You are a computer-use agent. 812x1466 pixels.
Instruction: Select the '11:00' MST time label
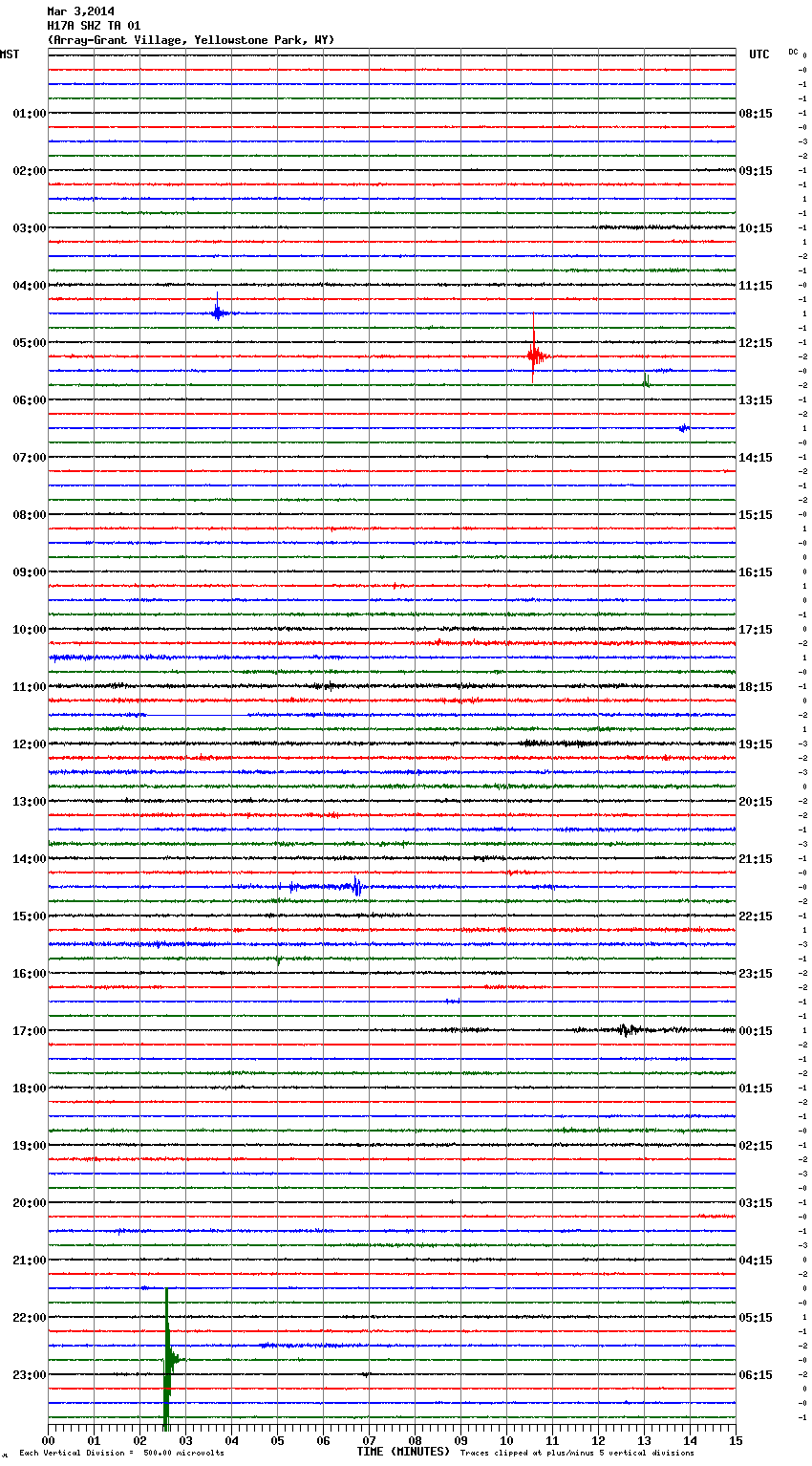click(x=29, y=687)
